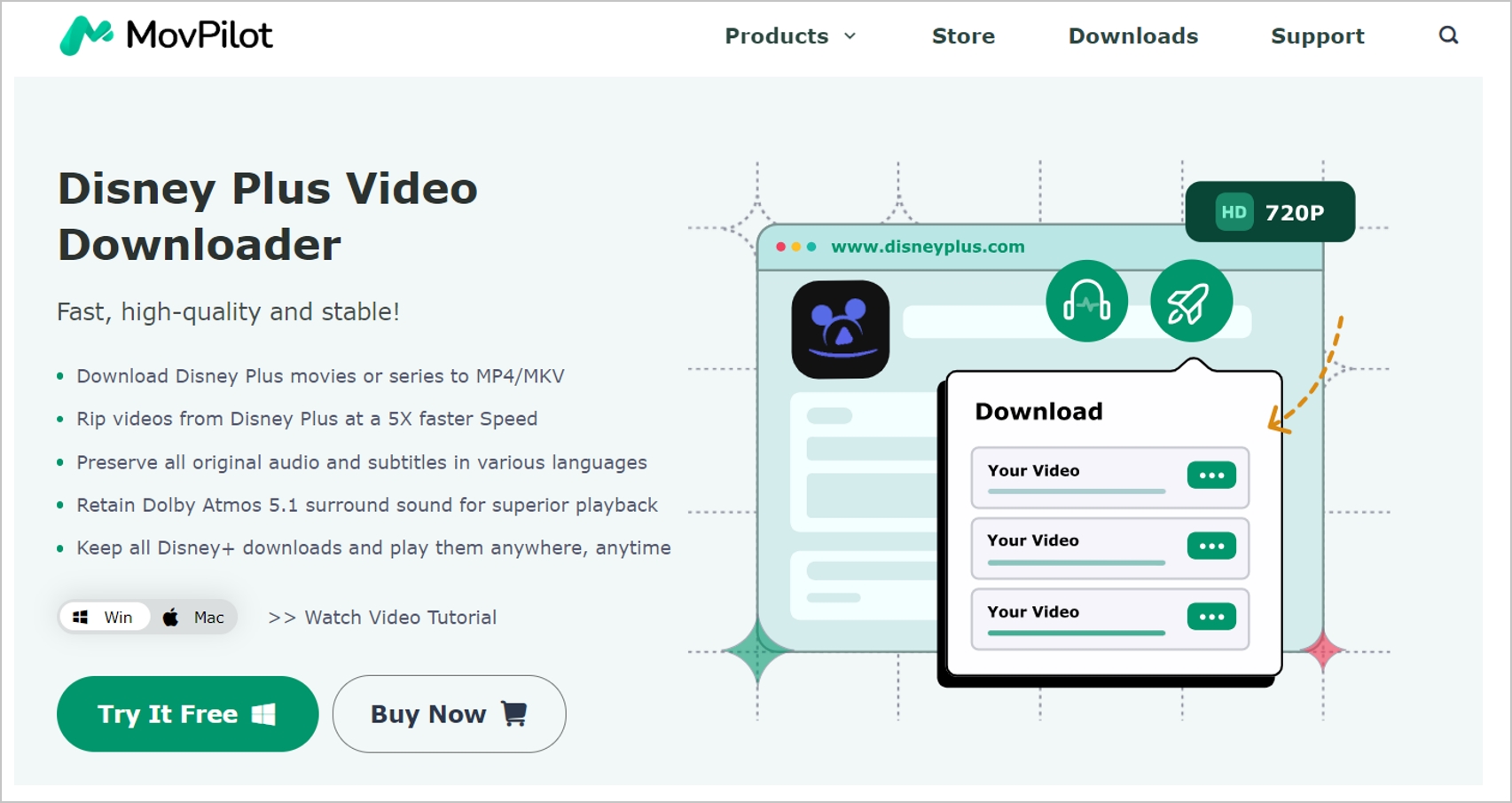
Task: Open the Store menu item
Action: (x=963, y=36)
